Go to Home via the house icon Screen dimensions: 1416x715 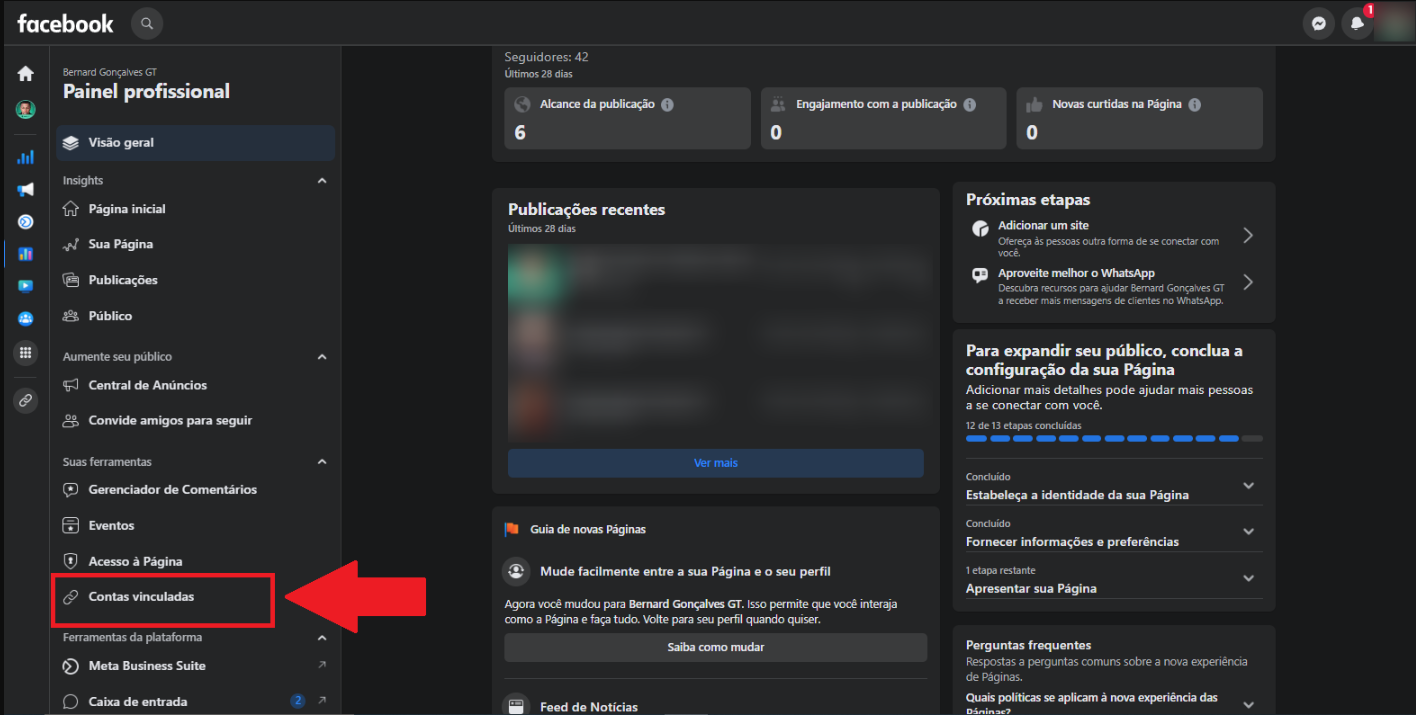tap(26, 74)
